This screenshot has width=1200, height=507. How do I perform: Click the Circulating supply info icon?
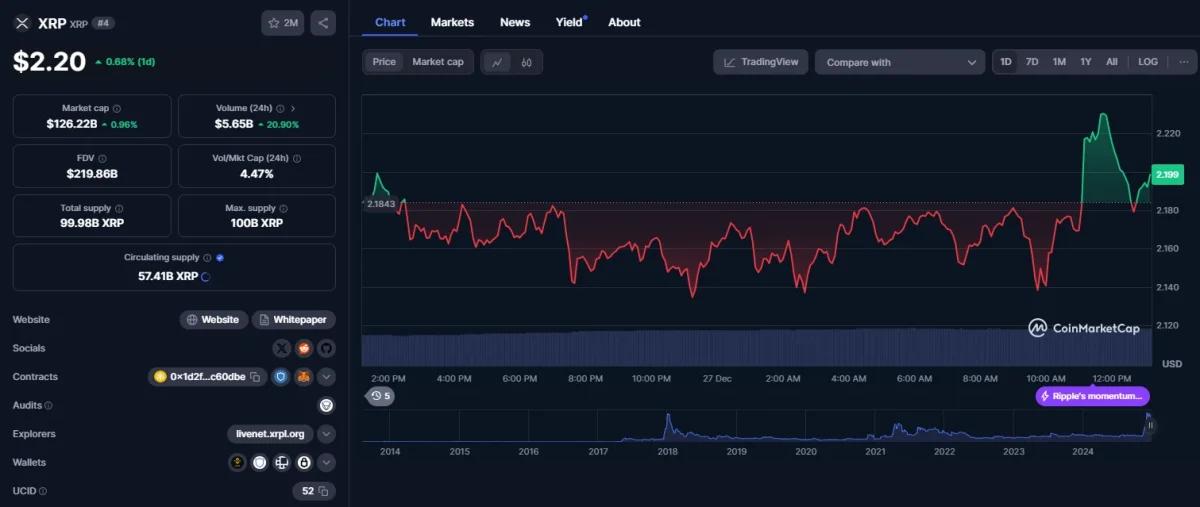208,258
